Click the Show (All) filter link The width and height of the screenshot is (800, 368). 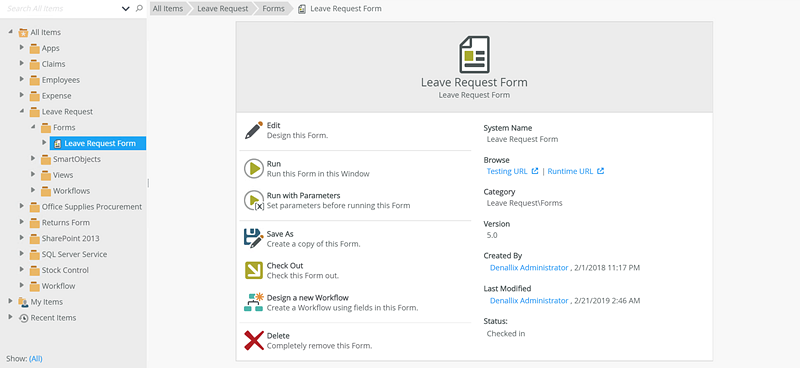[x=36, y=358]
